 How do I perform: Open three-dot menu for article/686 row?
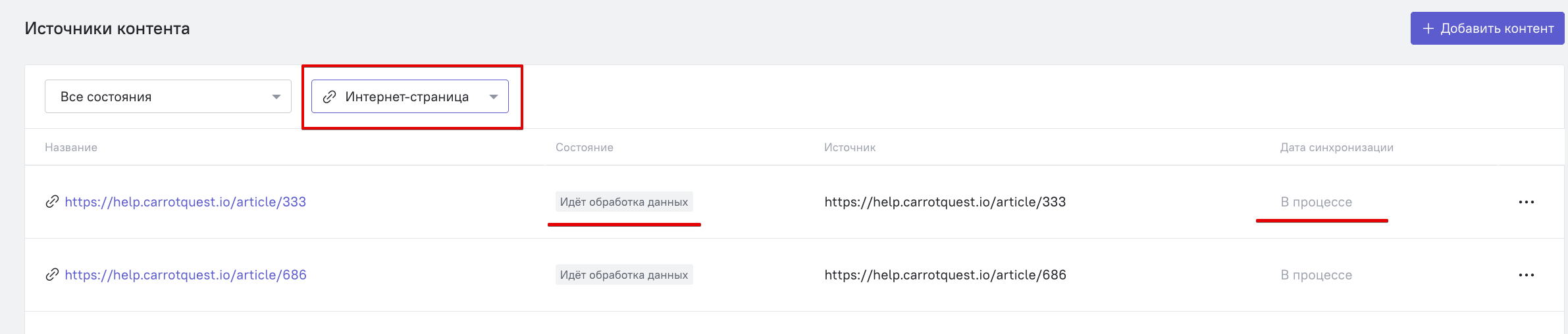[1526, 275]
